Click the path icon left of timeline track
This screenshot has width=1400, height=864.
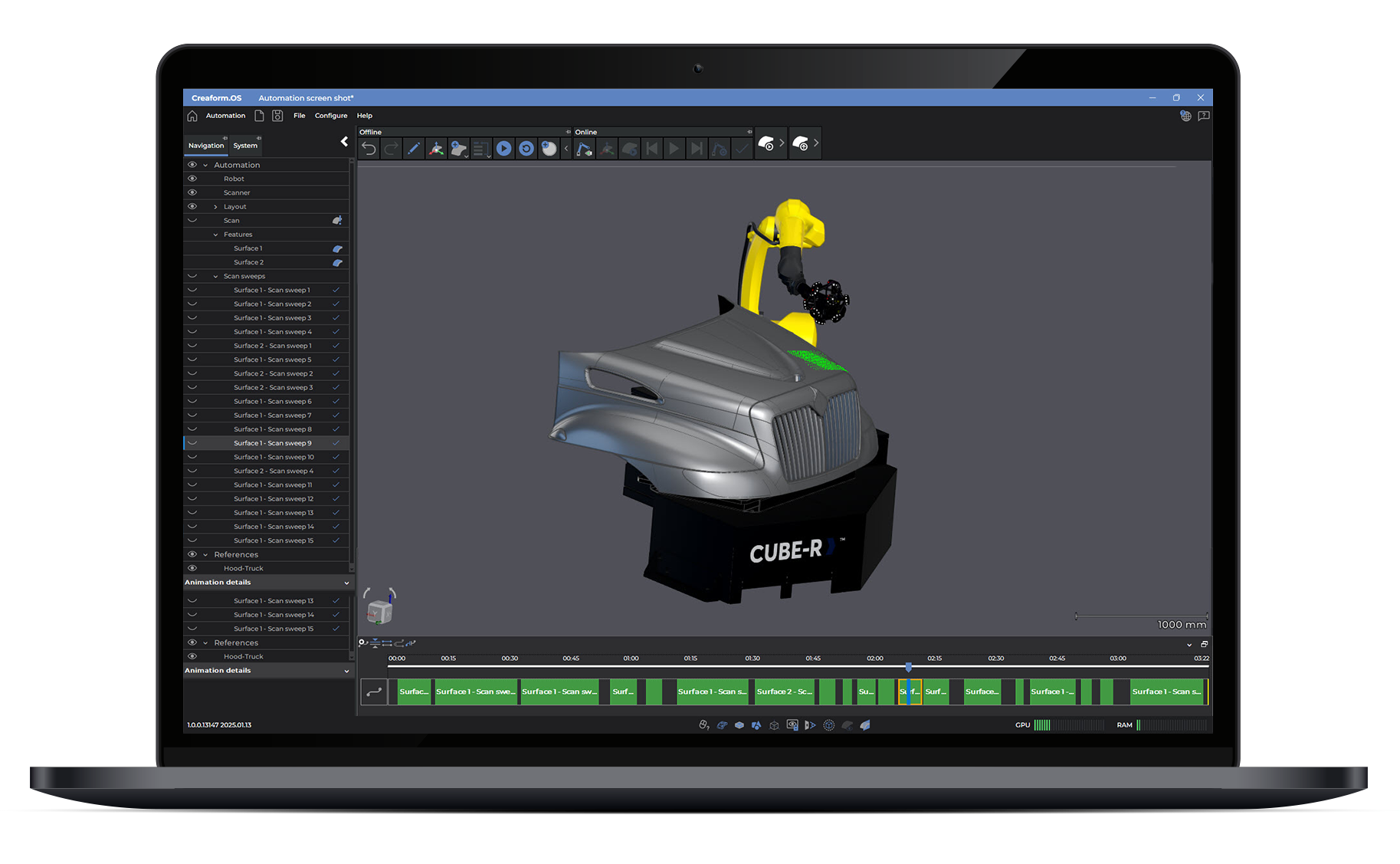tap(374, 692)
